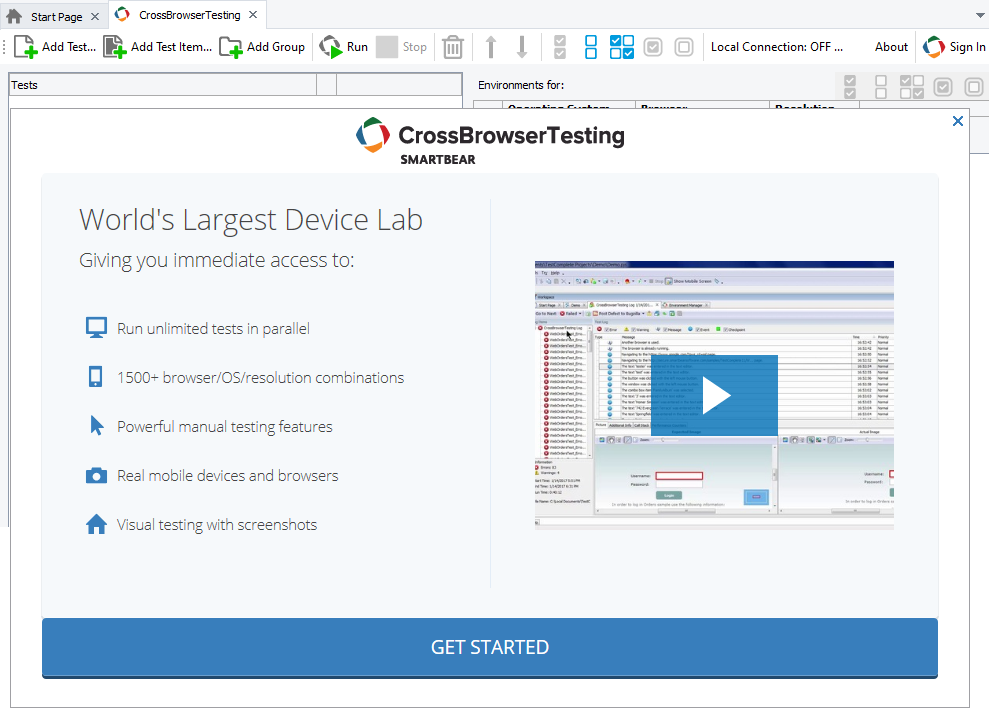The height and width of the screenshot is (708, 989).
Task: Click rounded checked-box icon in main toolbar
Action: tap(653, 47)
